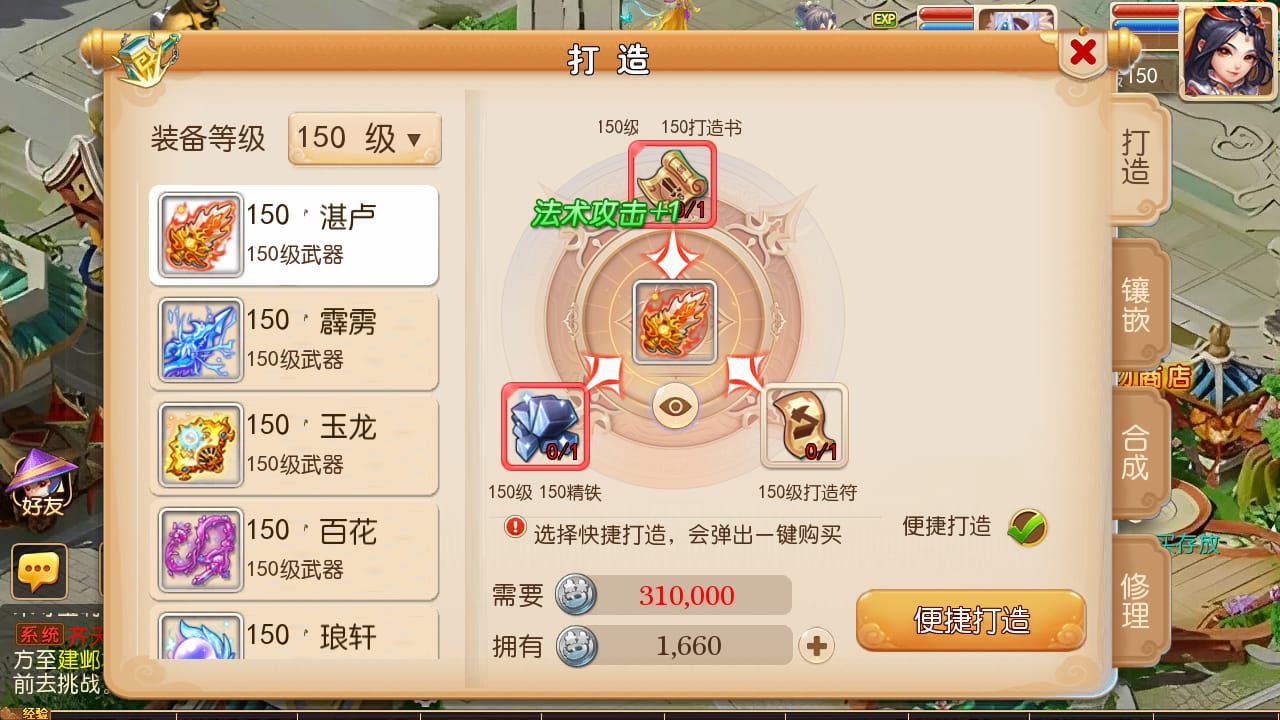Select the 150精铁 ore material slot
This screenshot has height=720, width=1280.
point(545,426)
